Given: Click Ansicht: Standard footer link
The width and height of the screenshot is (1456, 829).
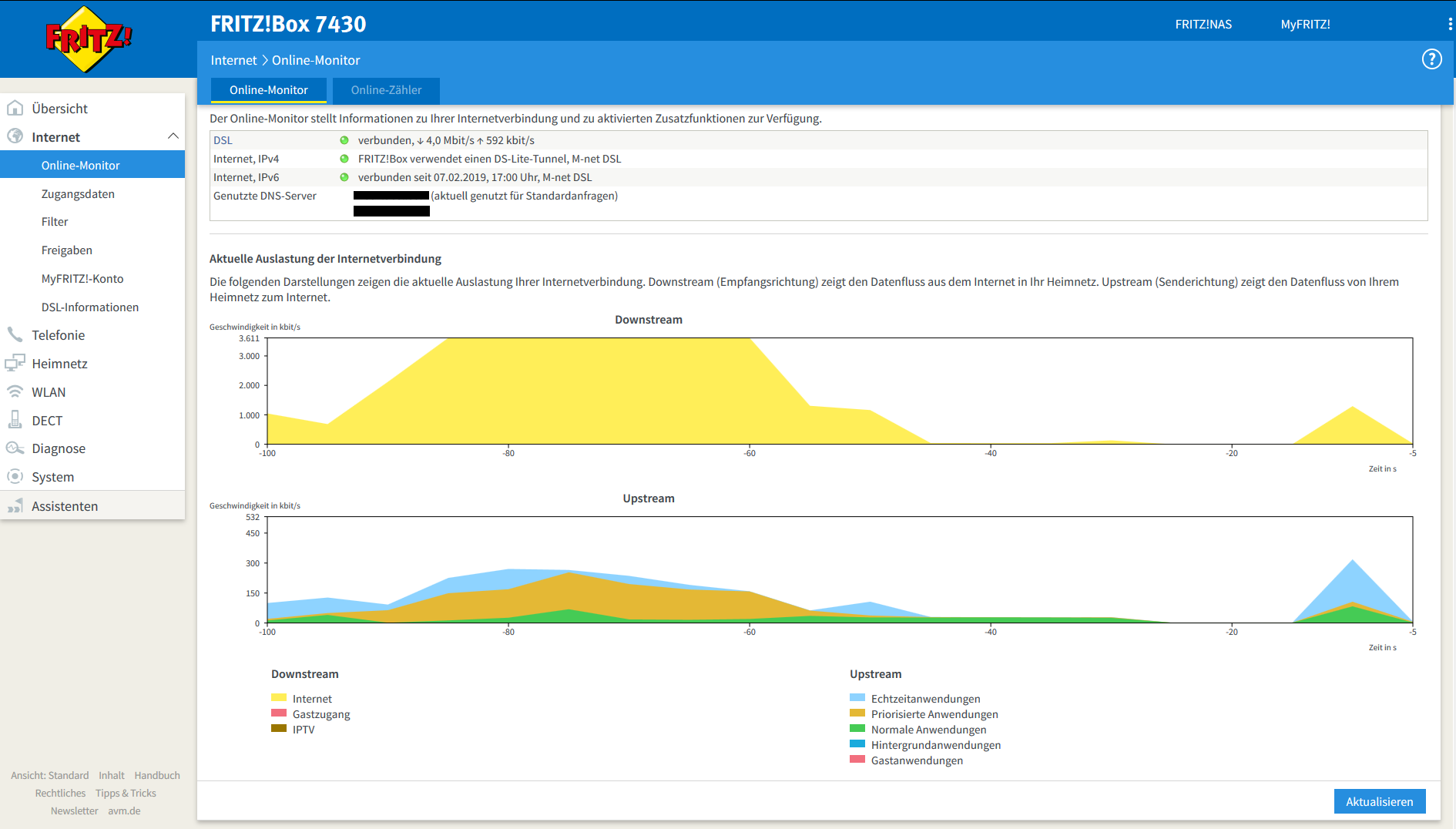Looking at the screenshot, I should pos(49,775).
